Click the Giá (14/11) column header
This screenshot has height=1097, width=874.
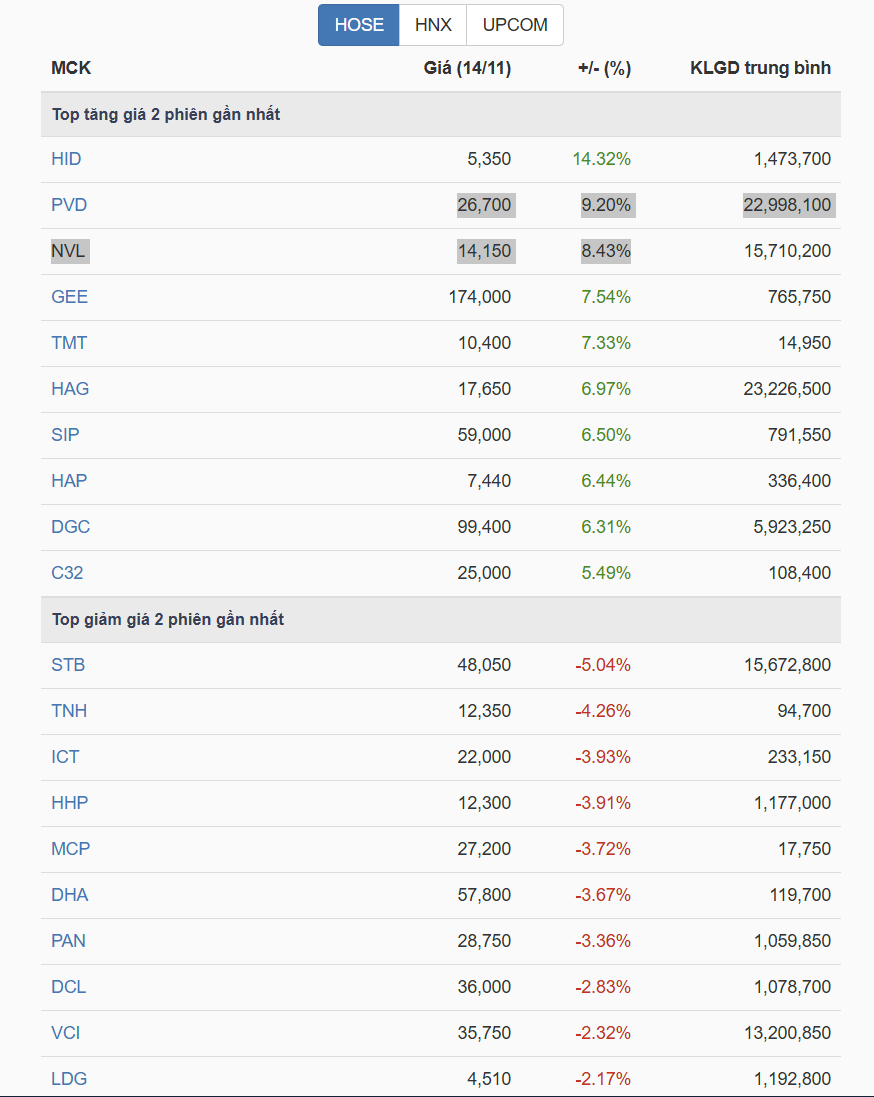tap(467, 68)
